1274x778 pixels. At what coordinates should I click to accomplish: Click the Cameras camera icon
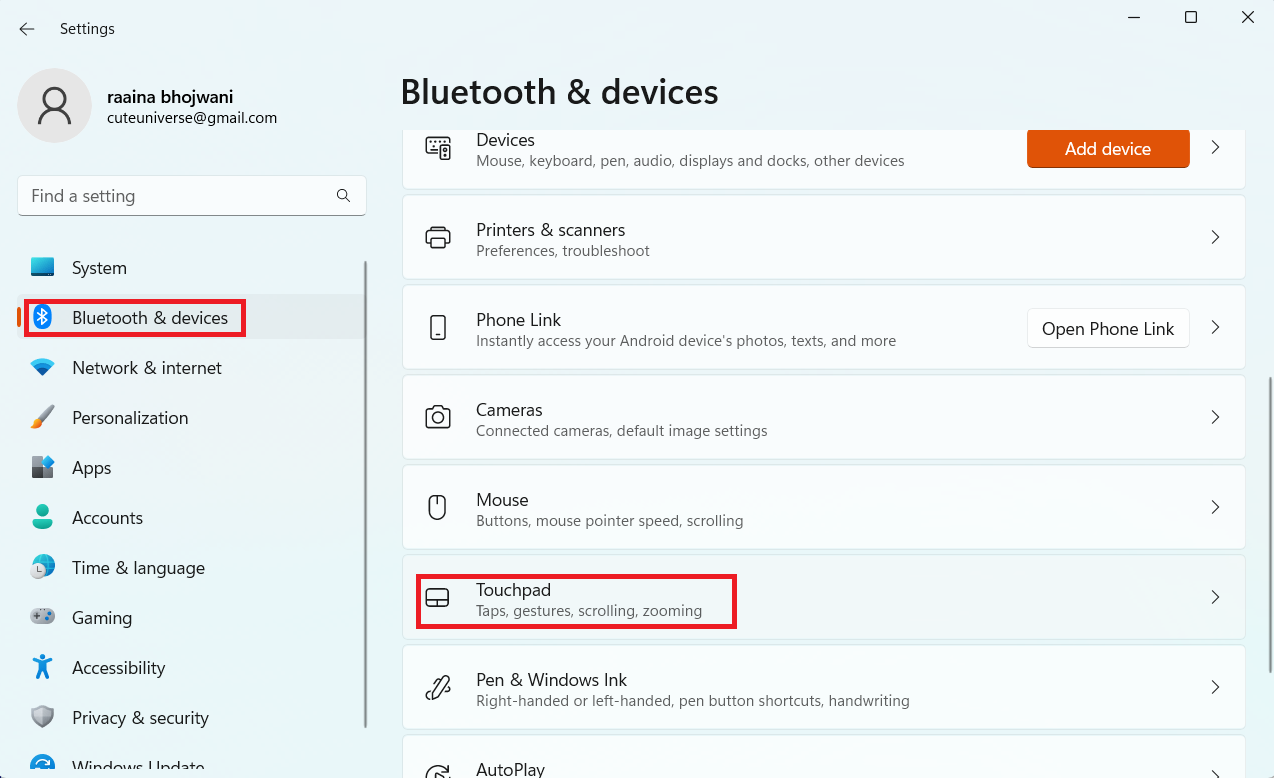tap(437, 418)
